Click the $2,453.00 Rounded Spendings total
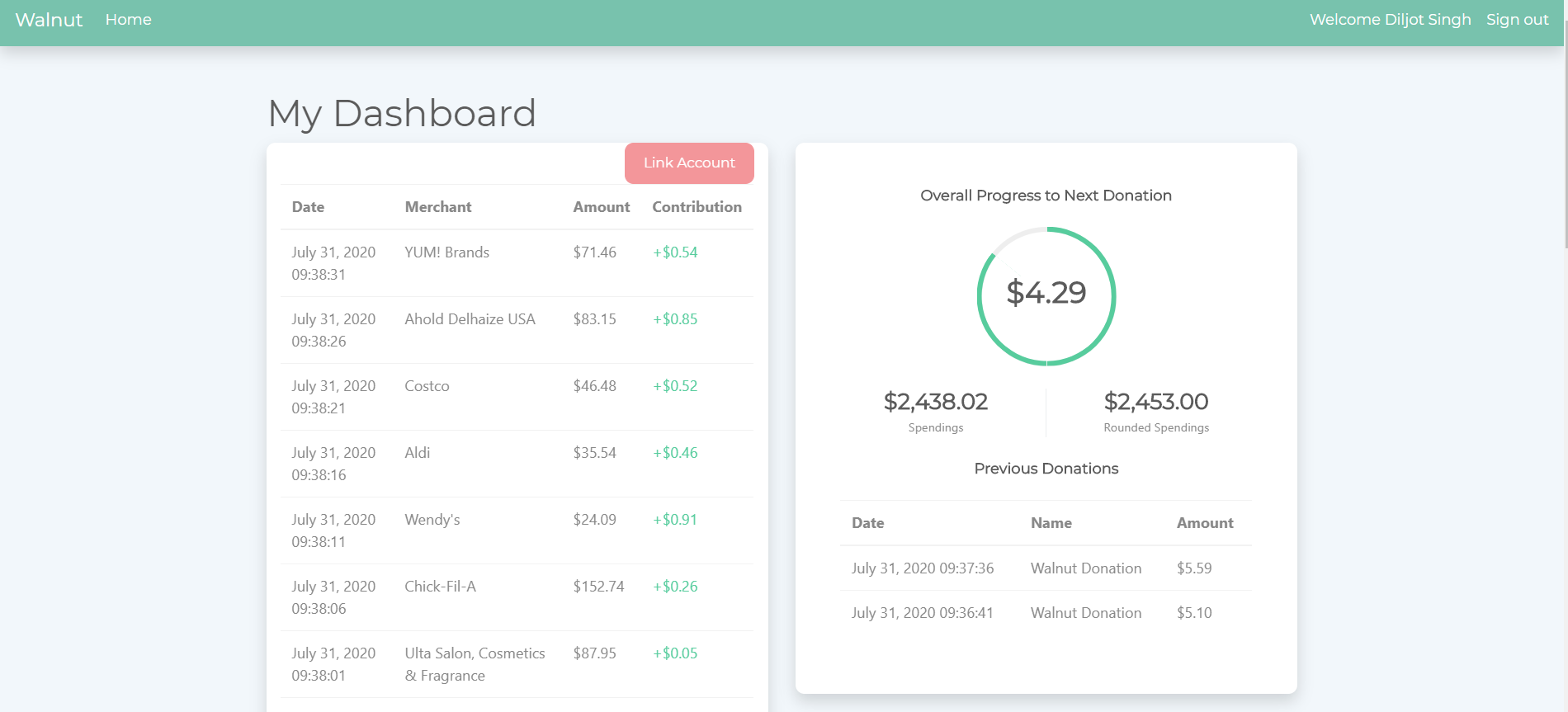1568x712 pixels. click(x=1156, y=402)
